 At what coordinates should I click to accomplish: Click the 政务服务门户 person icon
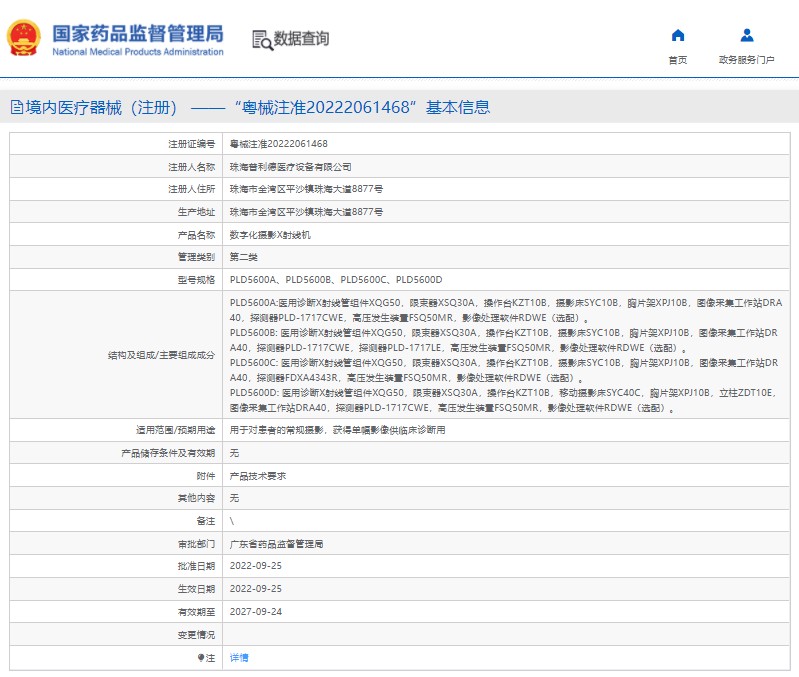click(746, 35)
